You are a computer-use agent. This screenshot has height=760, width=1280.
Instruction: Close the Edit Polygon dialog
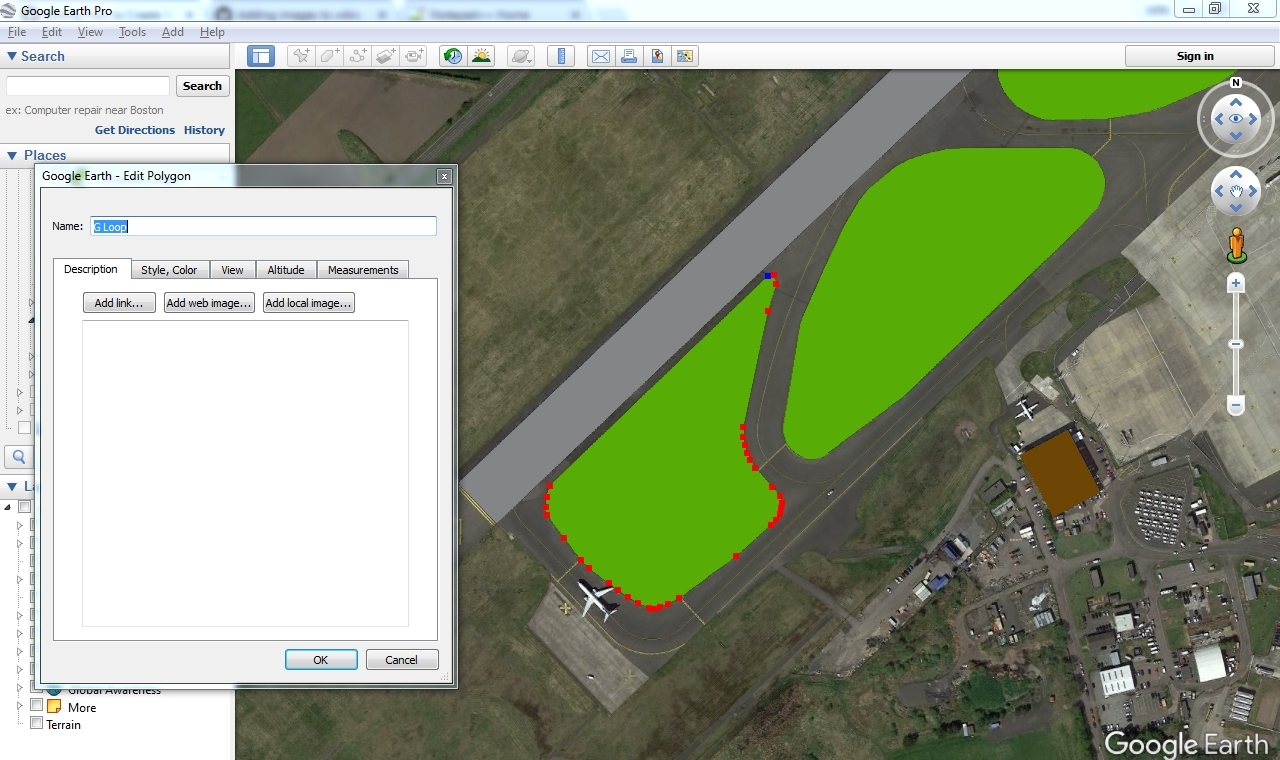(444, 176)
